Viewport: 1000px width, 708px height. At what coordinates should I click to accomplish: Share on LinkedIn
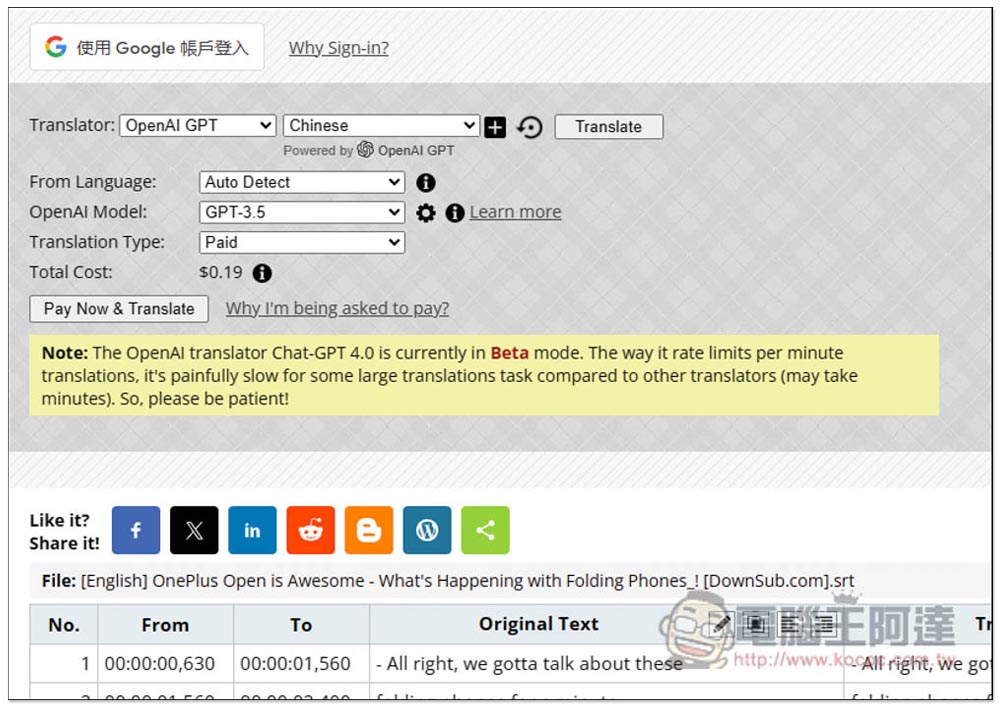tap(252, 530)
